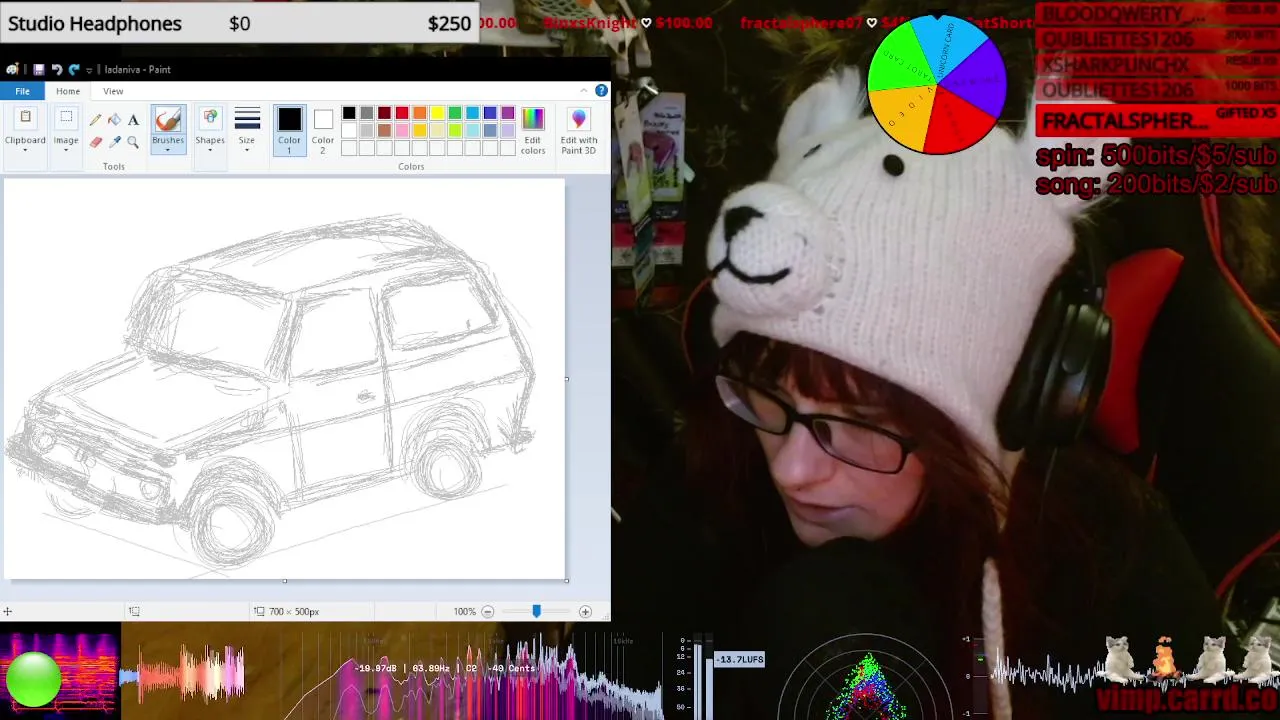Screen dimensions: 1280x720
Task: Select the Pencil tool
Action: [96, 120]
